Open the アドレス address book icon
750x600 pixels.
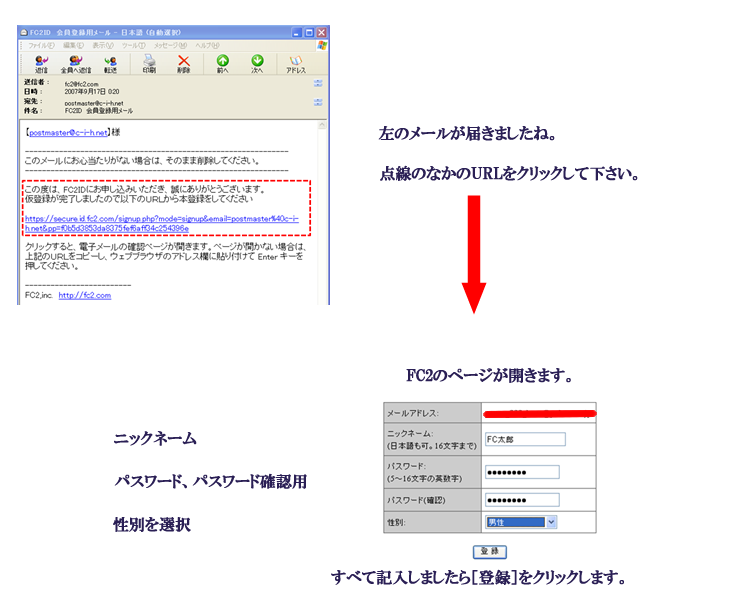[296, 64]
